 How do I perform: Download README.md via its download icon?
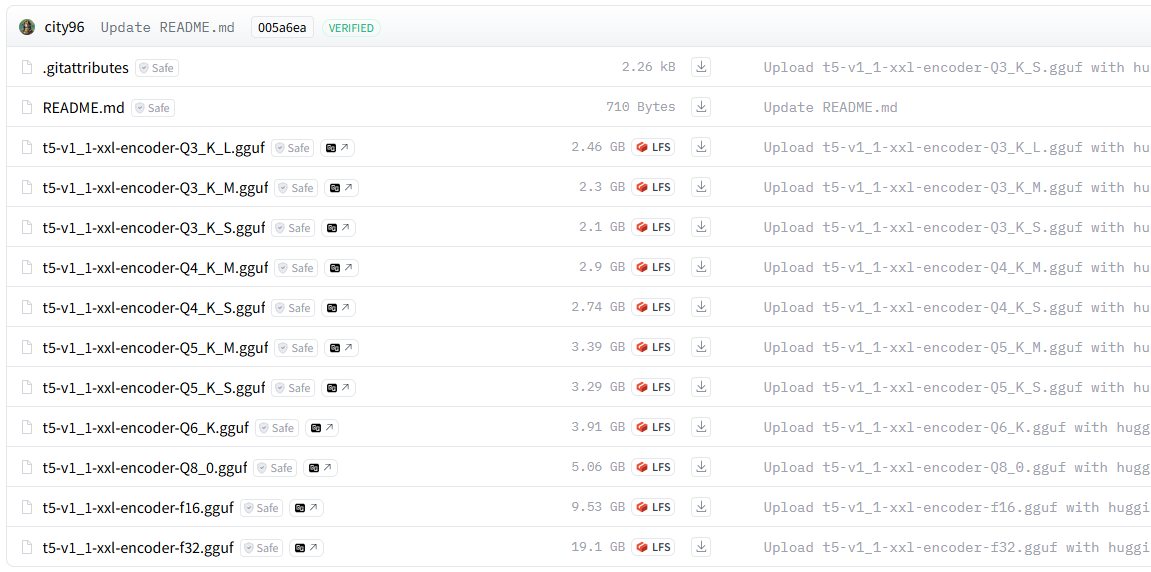point(701,107)
